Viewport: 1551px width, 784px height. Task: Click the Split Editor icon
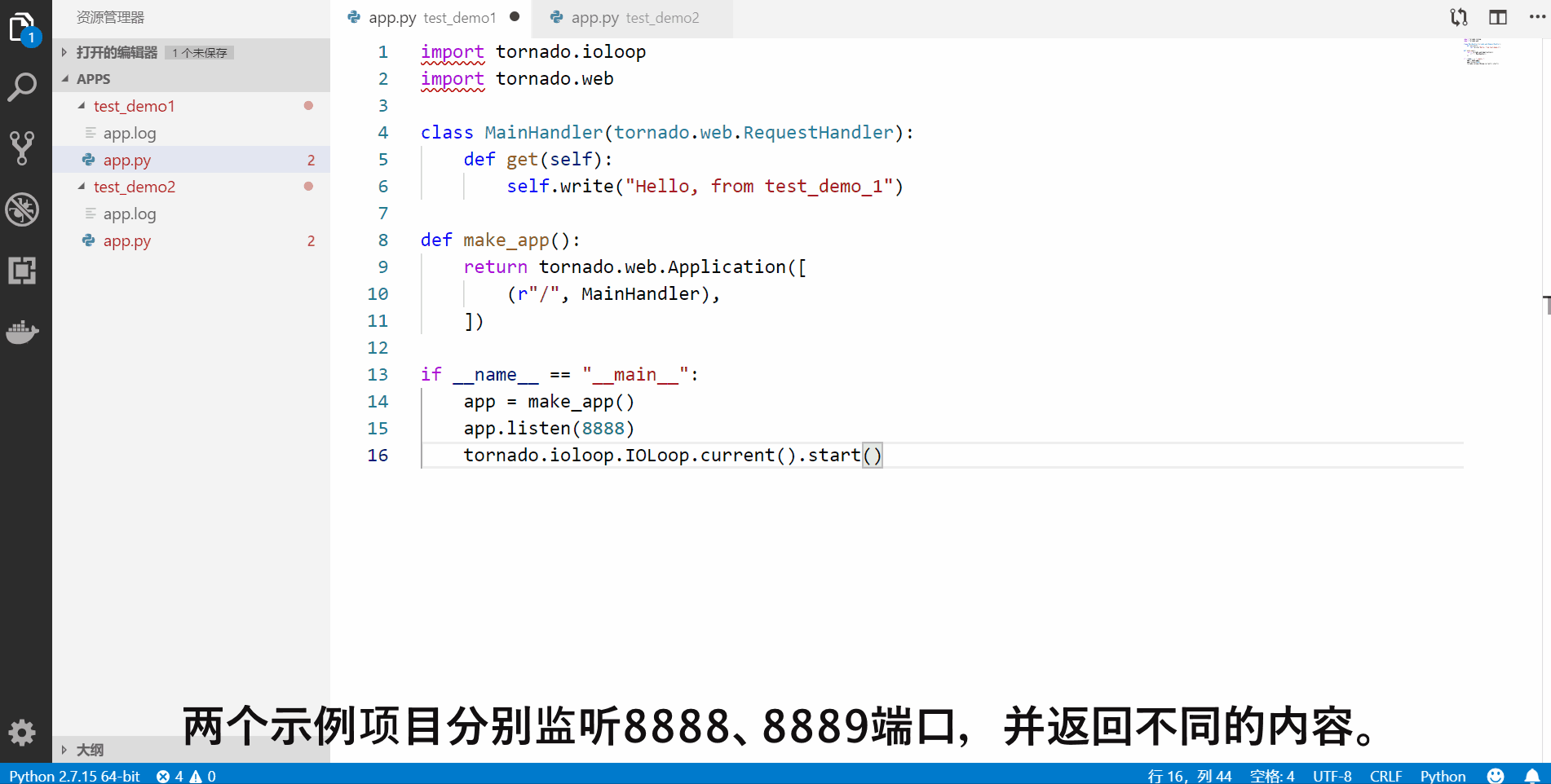point(1498,17)
